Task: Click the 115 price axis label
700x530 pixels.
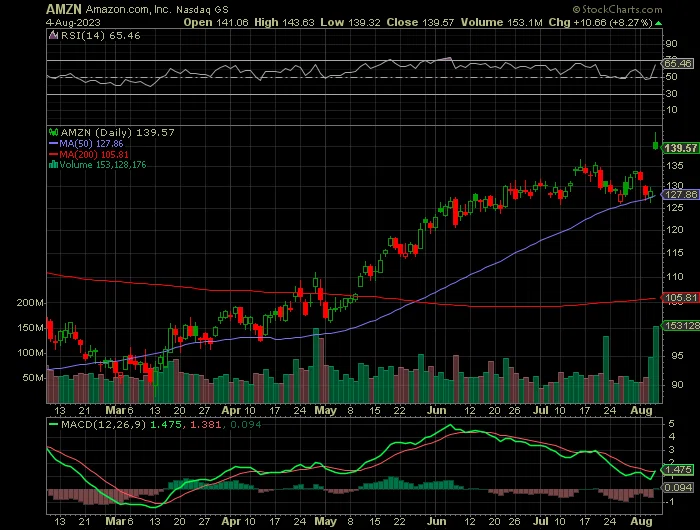Action: coord(675,253)
